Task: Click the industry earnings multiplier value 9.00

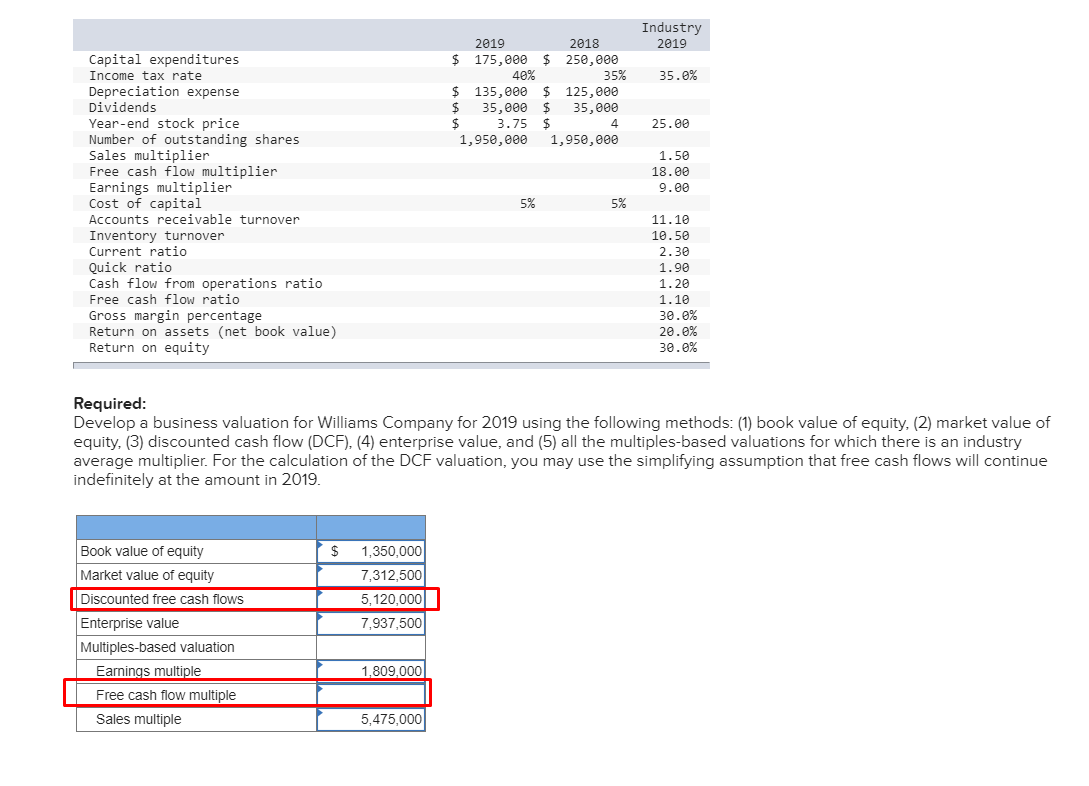Action: (x=674, y=187)
